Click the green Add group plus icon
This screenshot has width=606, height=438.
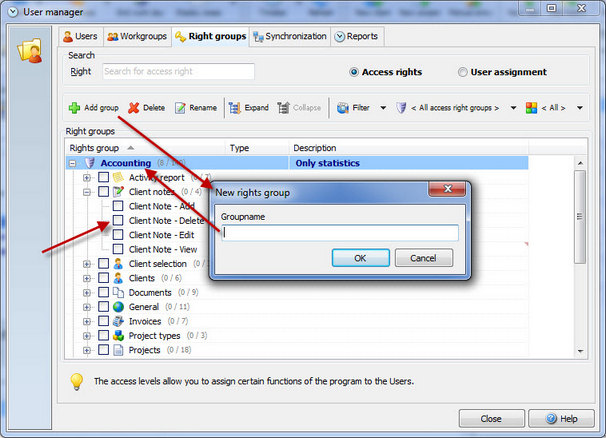click(74, 108)
